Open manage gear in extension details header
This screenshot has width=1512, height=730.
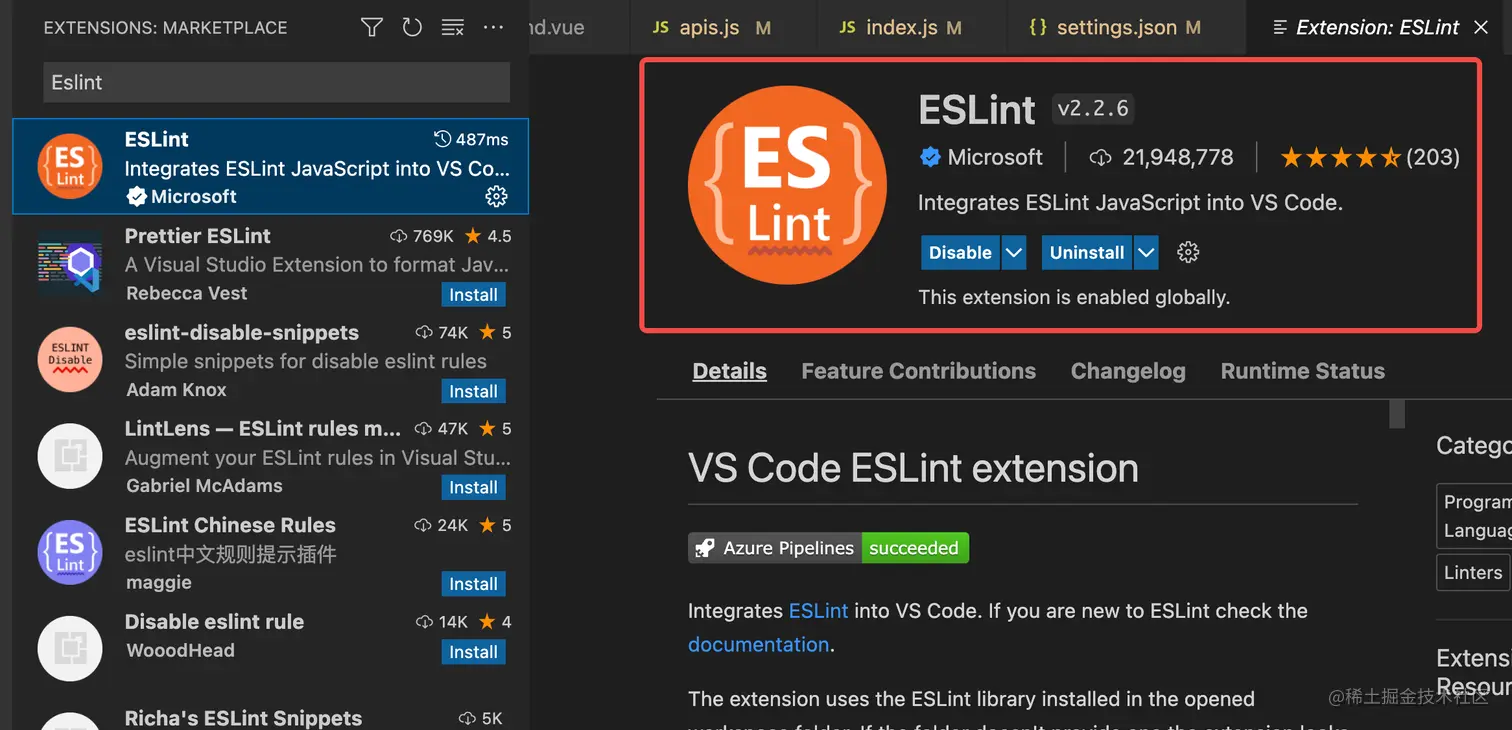[x=1188, y=253]
